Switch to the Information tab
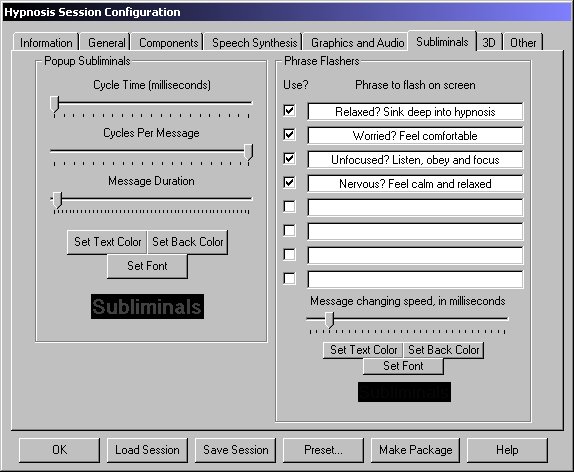Screen dimensions: 574x472 46,42
